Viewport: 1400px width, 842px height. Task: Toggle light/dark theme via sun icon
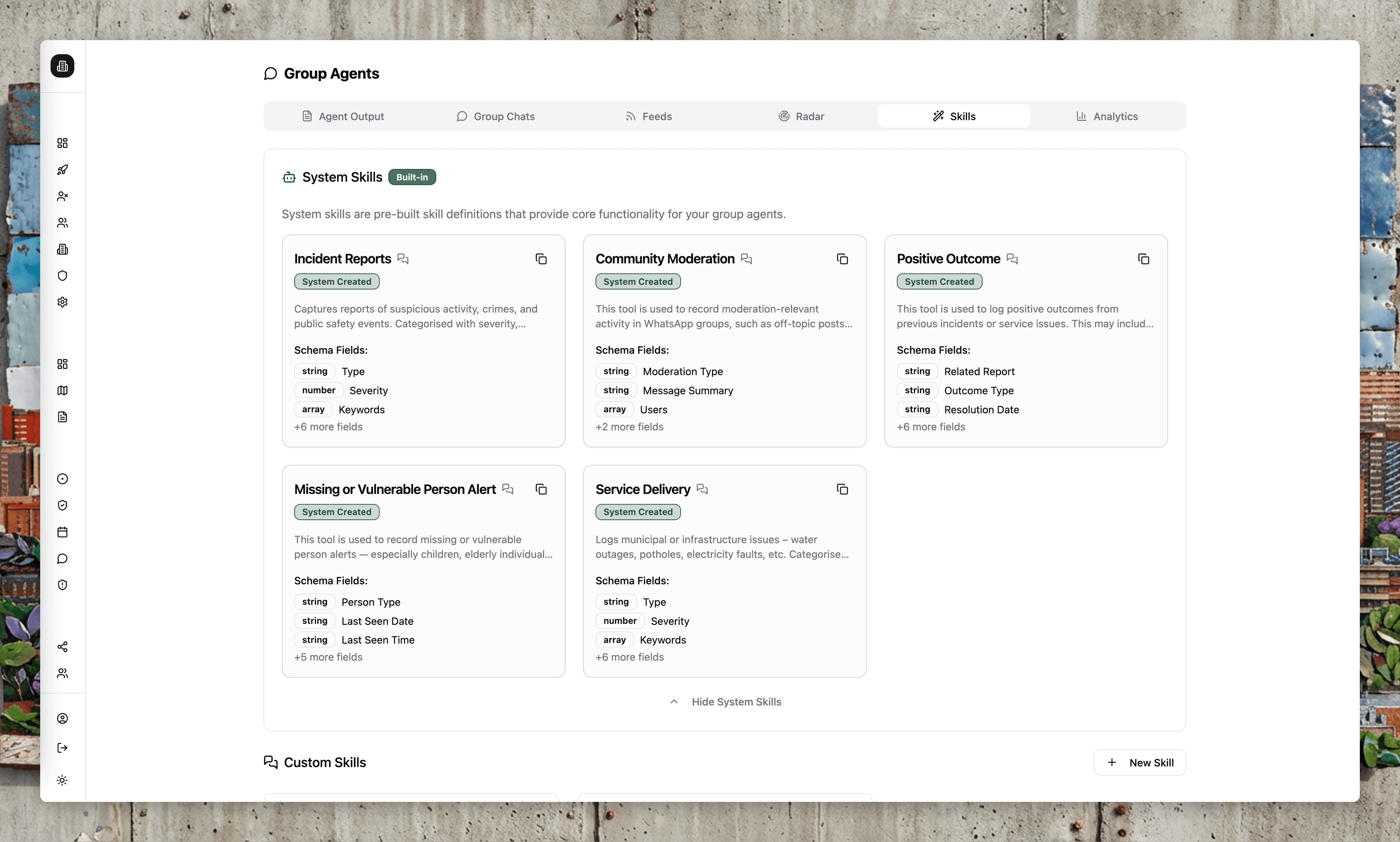pos(62,780)
